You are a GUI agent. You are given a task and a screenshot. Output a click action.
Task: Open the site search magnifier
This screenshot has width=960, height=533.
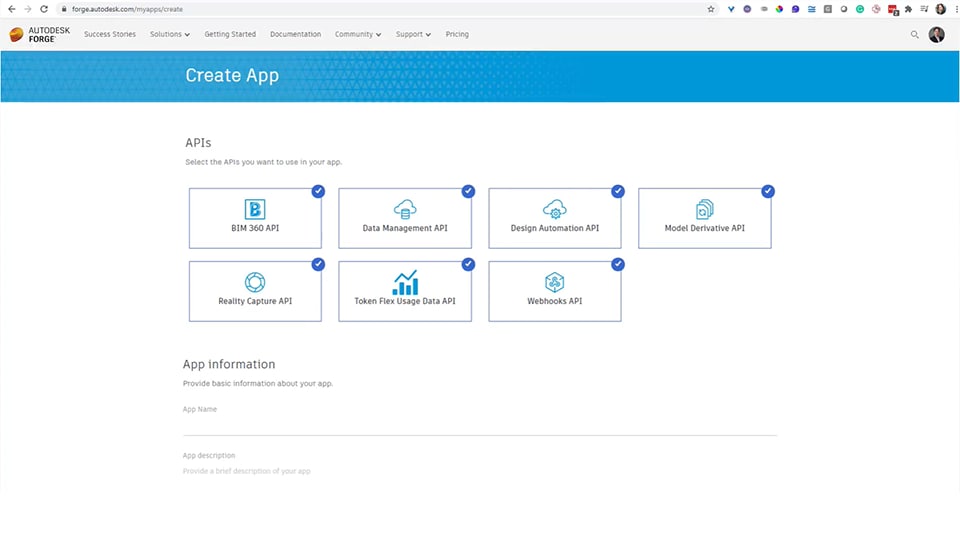[x=915, y=35]
